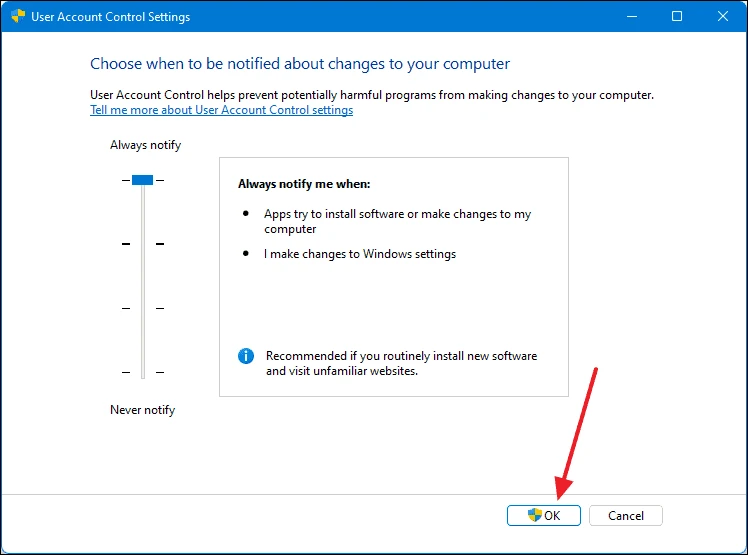Click the UAC shield icon in title bar

18,16
